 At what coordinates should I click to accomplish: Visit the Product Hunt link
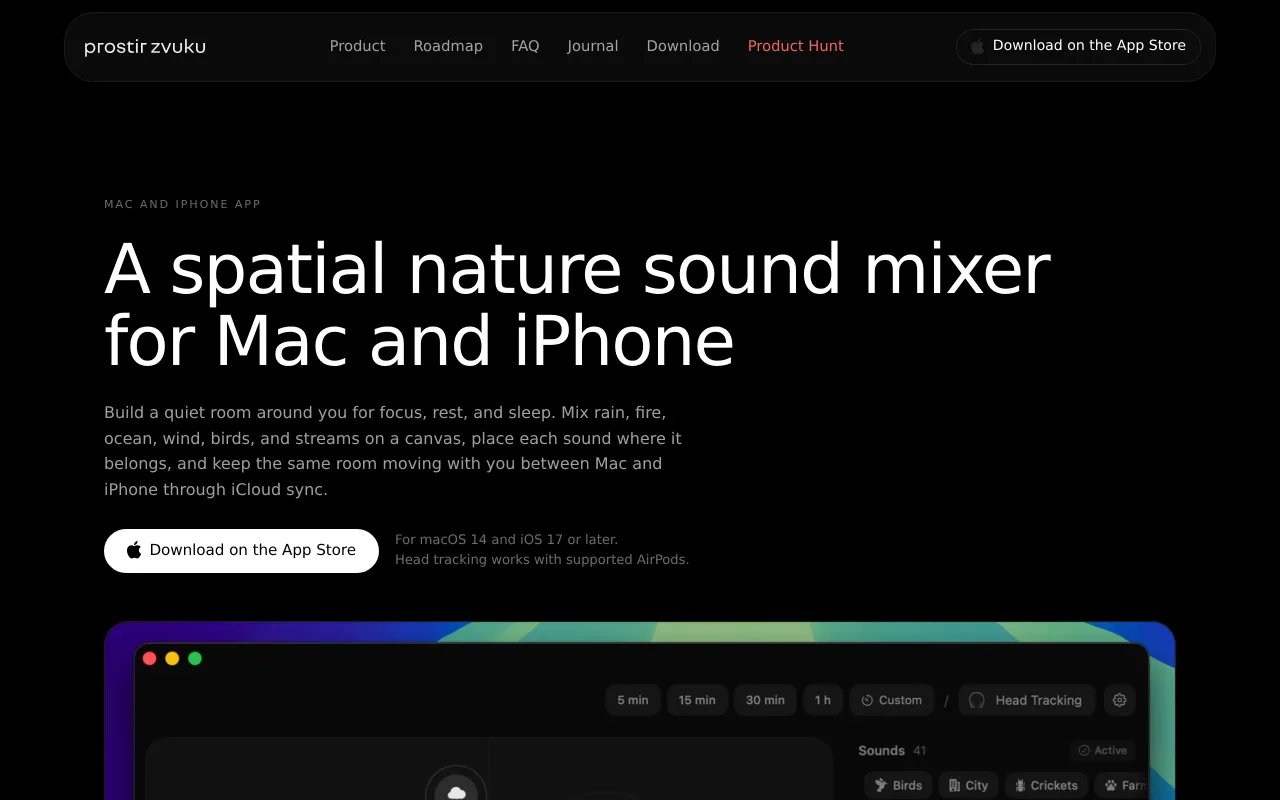coord(796,46)
